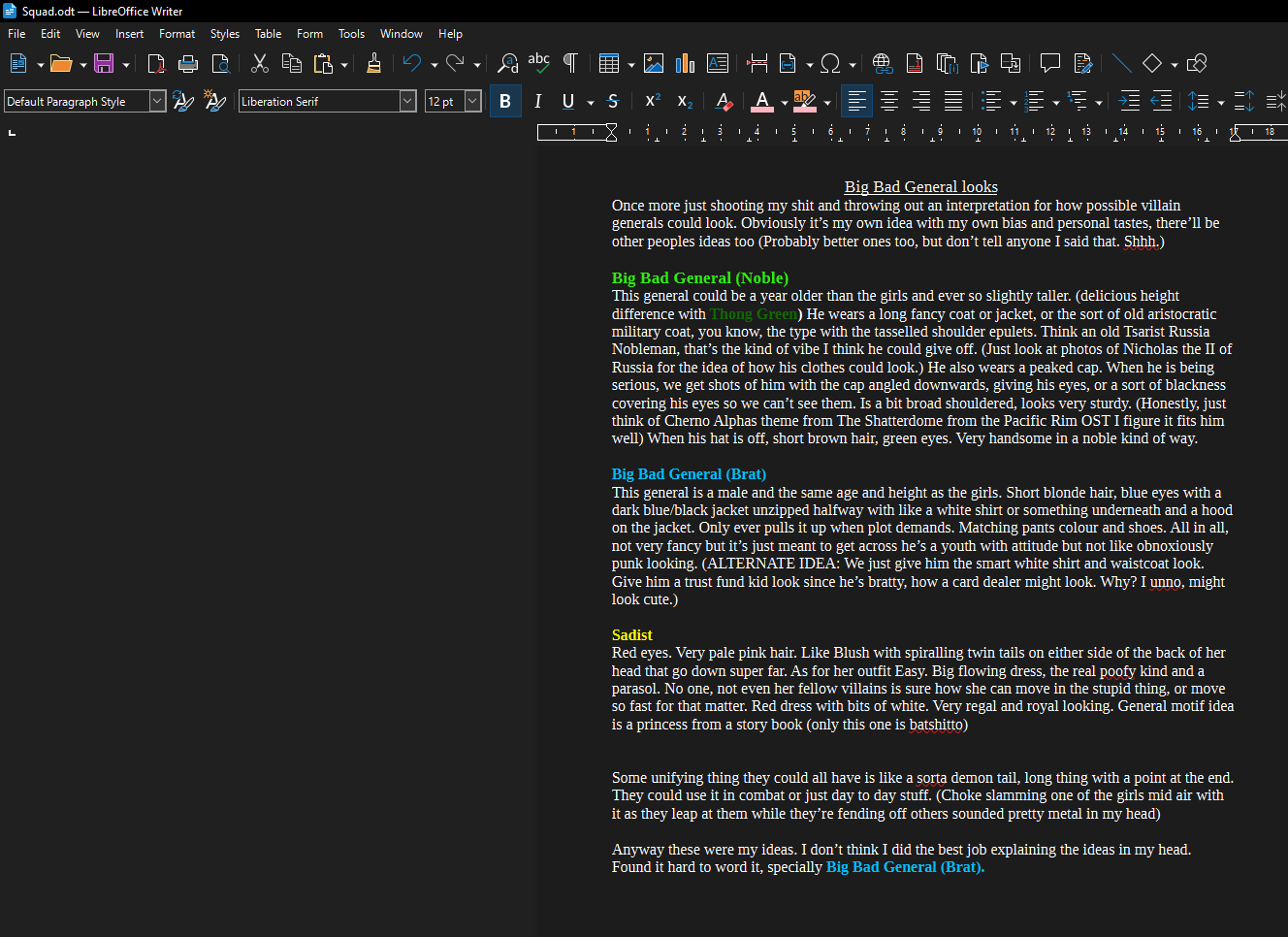Click the Open folder icon
This screenshot has height=937, width=1288.
60,64
